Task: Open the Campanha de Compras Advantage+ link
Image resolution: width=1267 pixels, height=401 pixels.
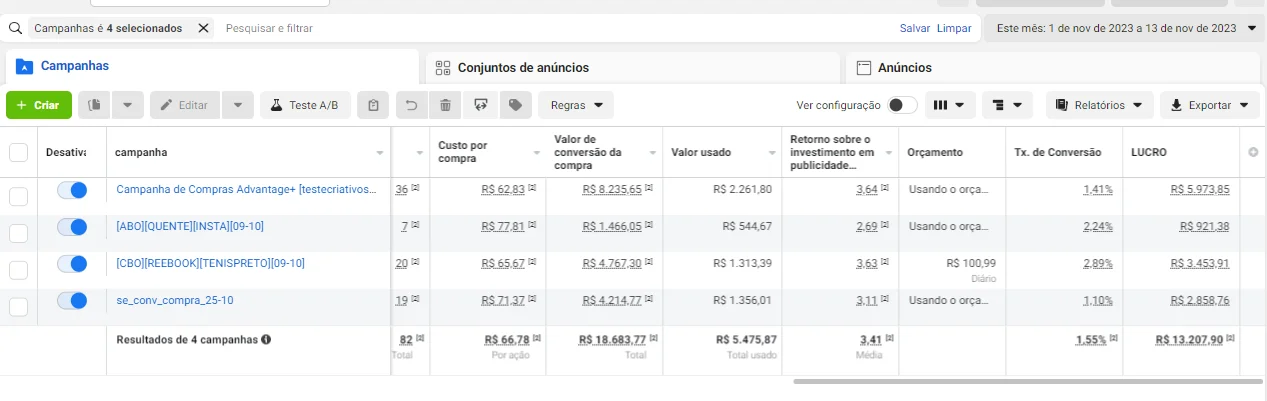Action: click(246, 189)
